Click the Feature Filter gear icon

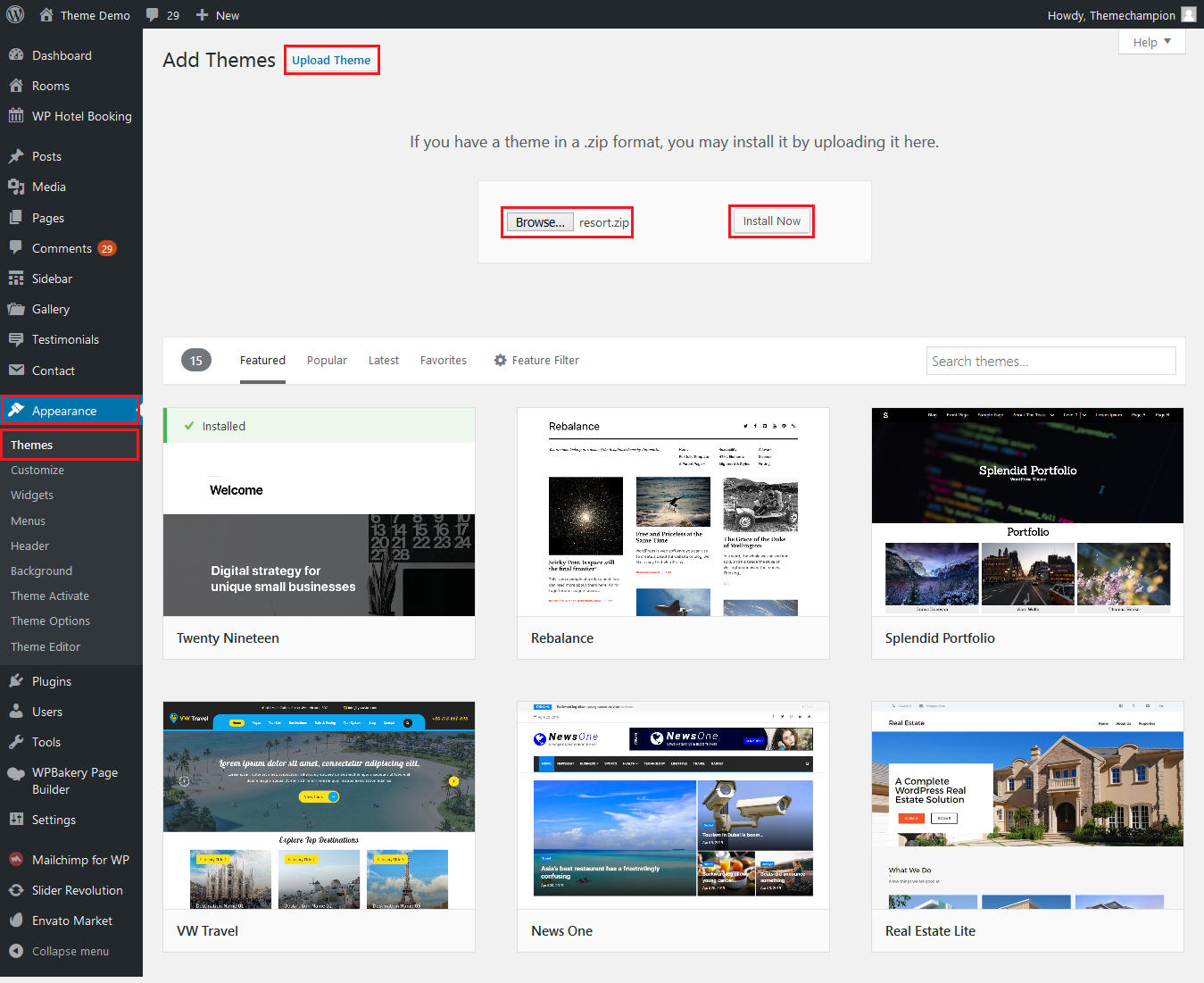click(500, 361)
